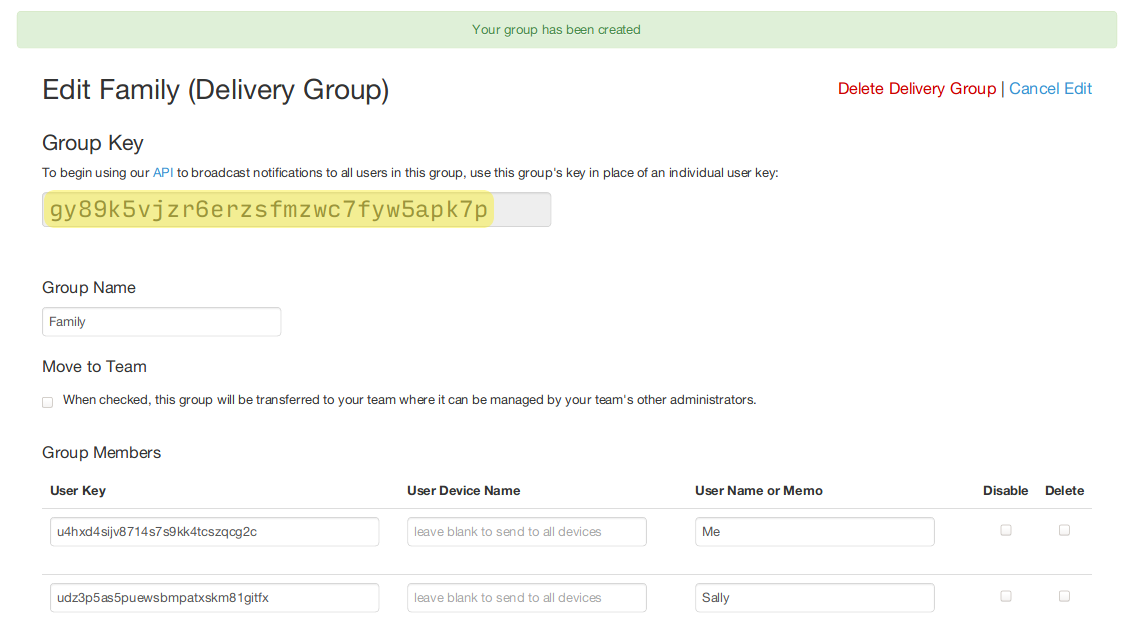The image size is (1132, 626).
Task: Click the memo field containing Sally
Action: coord(814,598)
